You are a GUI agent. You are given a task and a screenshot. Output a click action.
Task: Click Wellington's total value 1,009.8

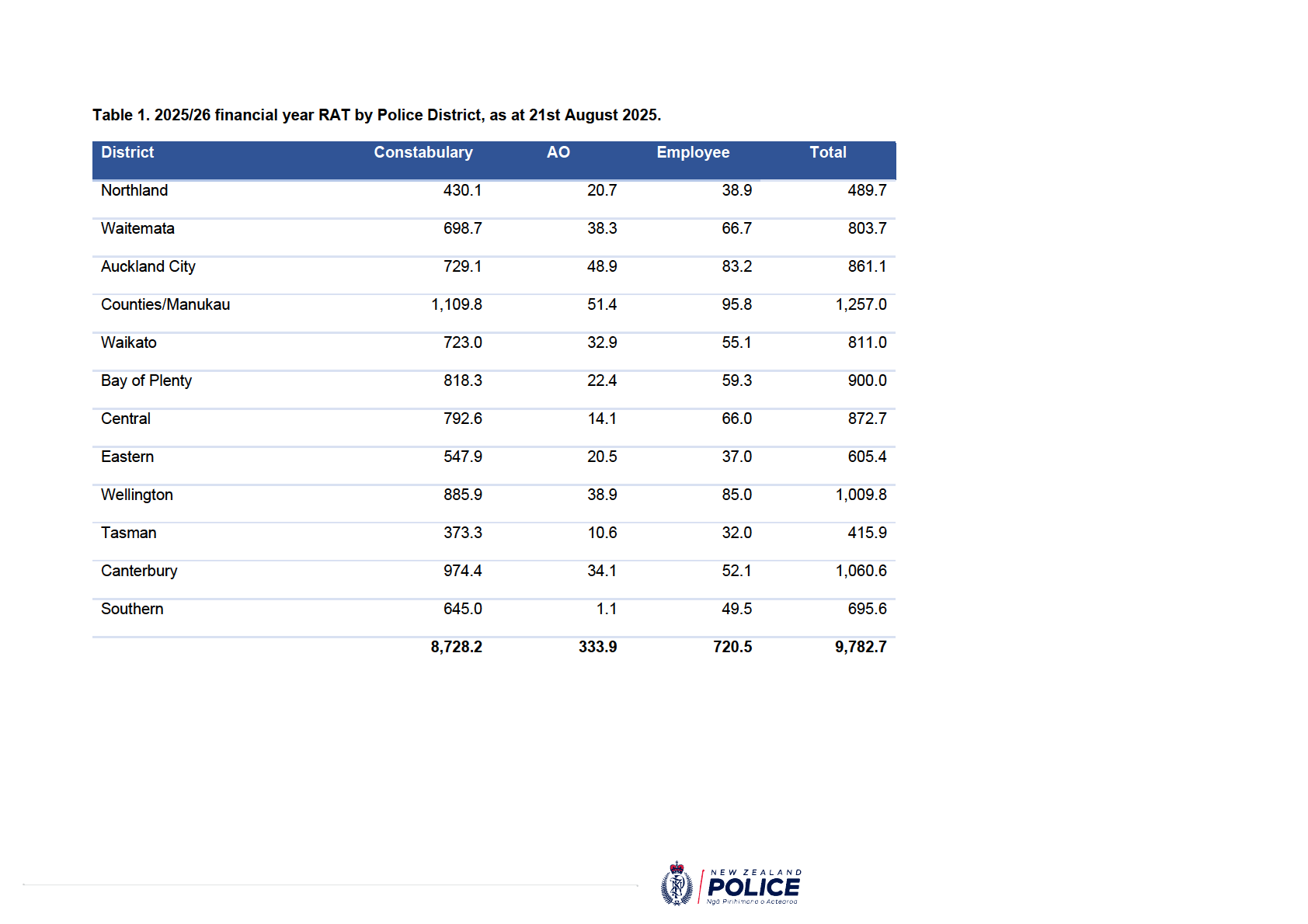tap(861, 495)
